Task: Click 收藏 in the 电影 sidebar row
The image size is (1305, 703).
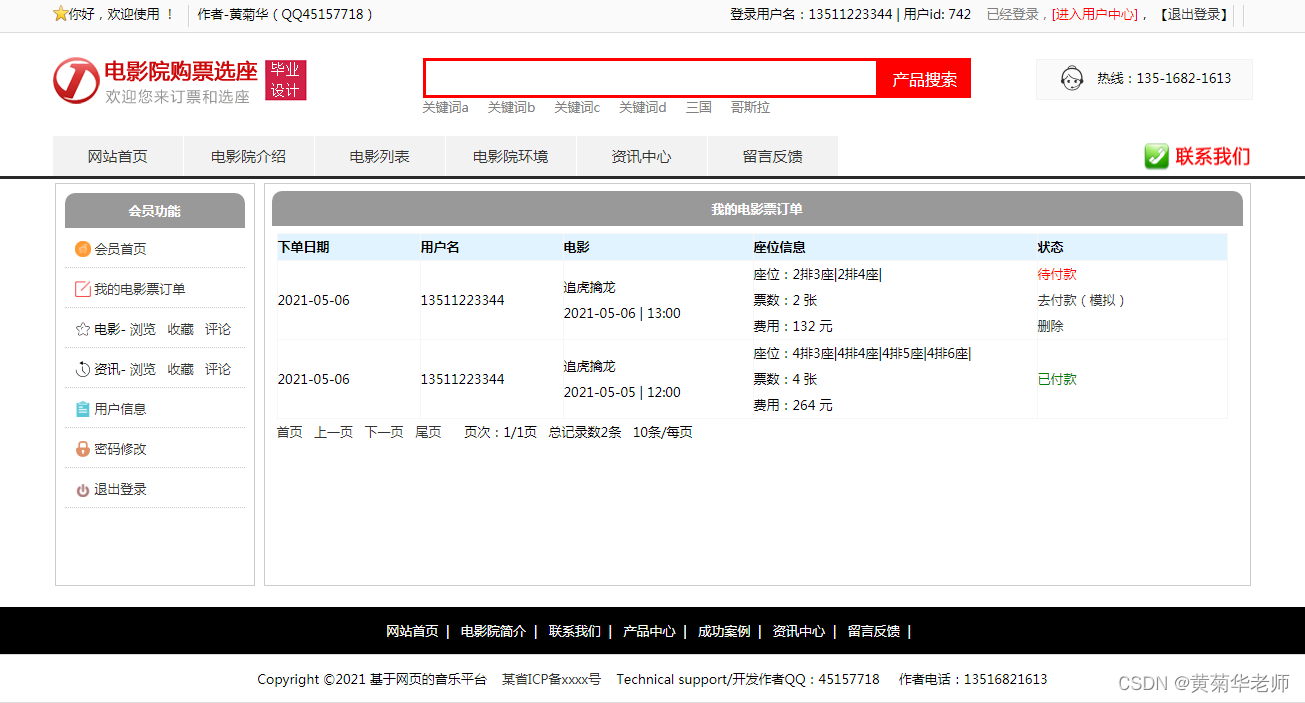Action: click(x=181, y=329)
